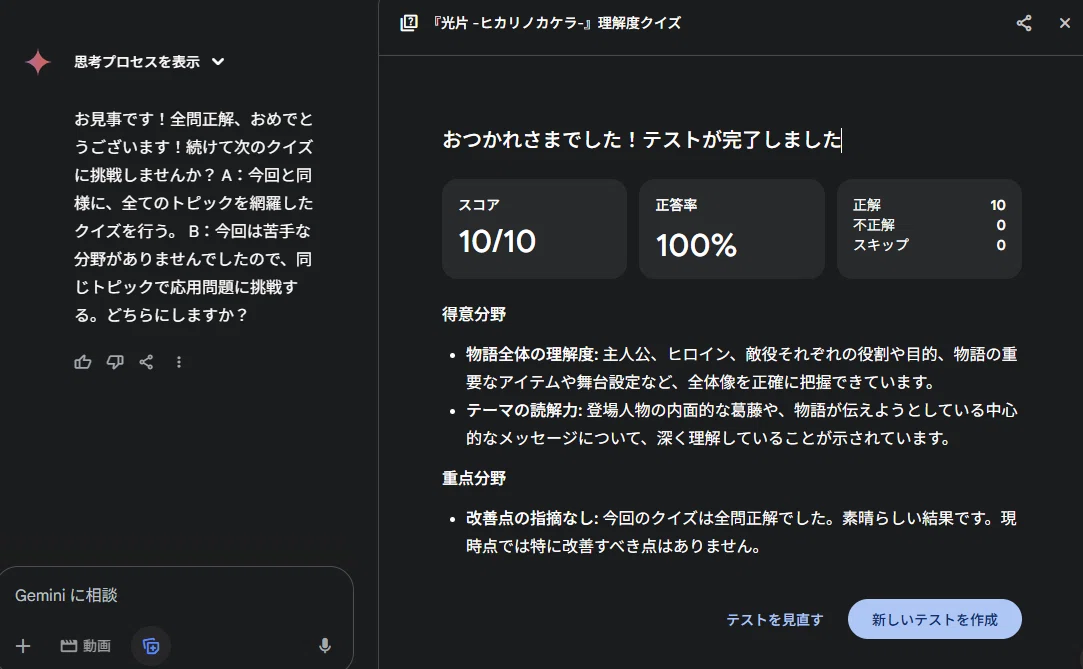This screenshot has height=669, width=1083.
Task: Close the quiz panel
Action: click(x=1064, y=23)
